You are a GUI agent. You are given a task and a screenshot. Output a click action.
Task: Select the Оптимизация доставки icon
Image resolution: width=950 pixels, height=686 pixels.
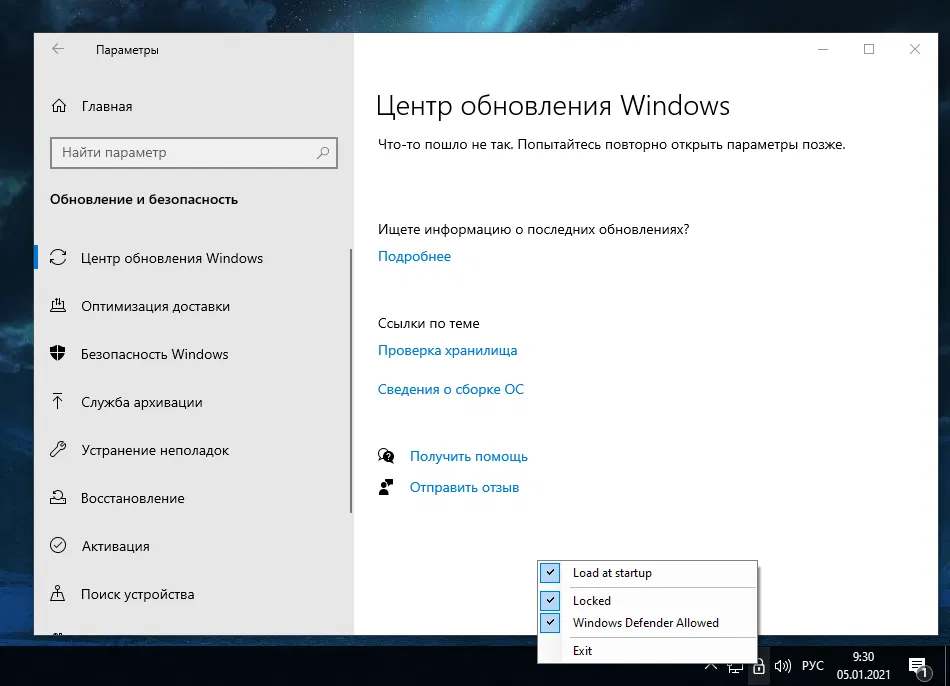tap(58, 305)
